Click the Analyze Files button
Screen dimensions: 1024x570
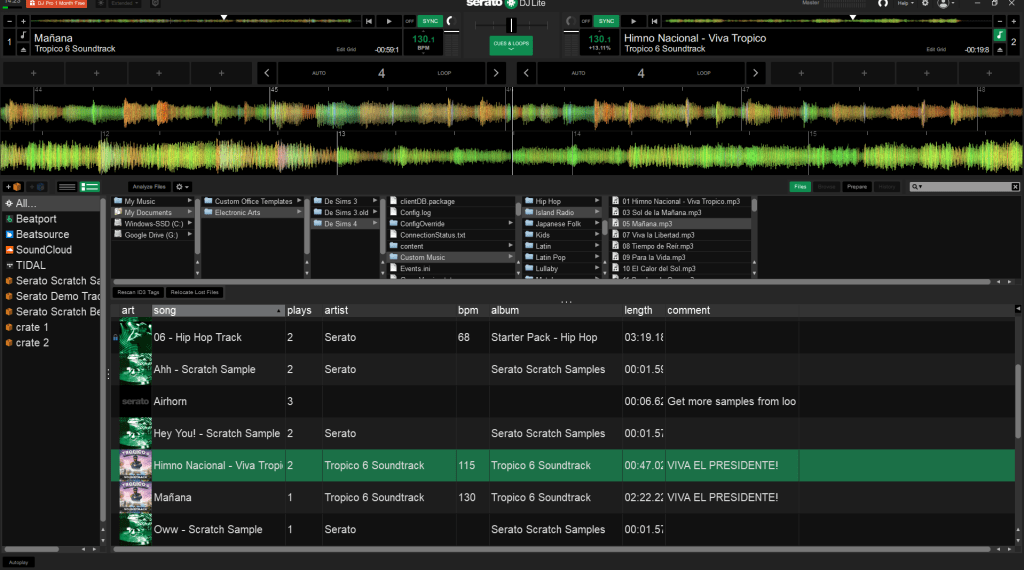point(147,187)
